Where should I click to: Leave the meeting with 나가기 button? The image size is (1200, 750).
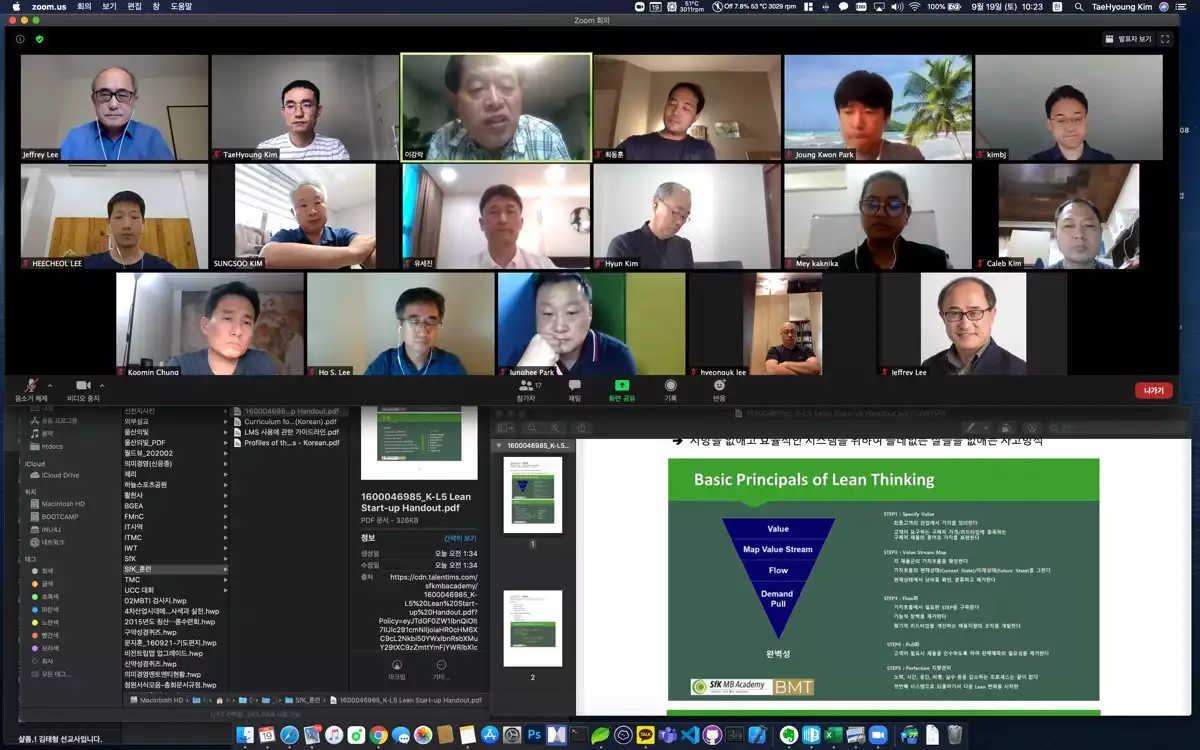(1154, 390)
